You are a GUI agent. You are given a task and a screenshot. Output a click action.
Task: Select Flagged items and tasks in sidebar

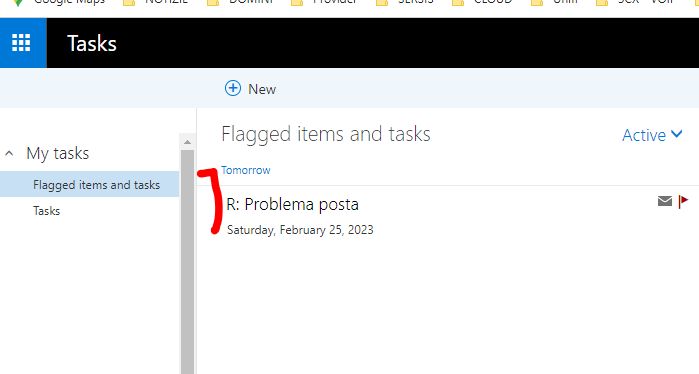tap(90, 184)
